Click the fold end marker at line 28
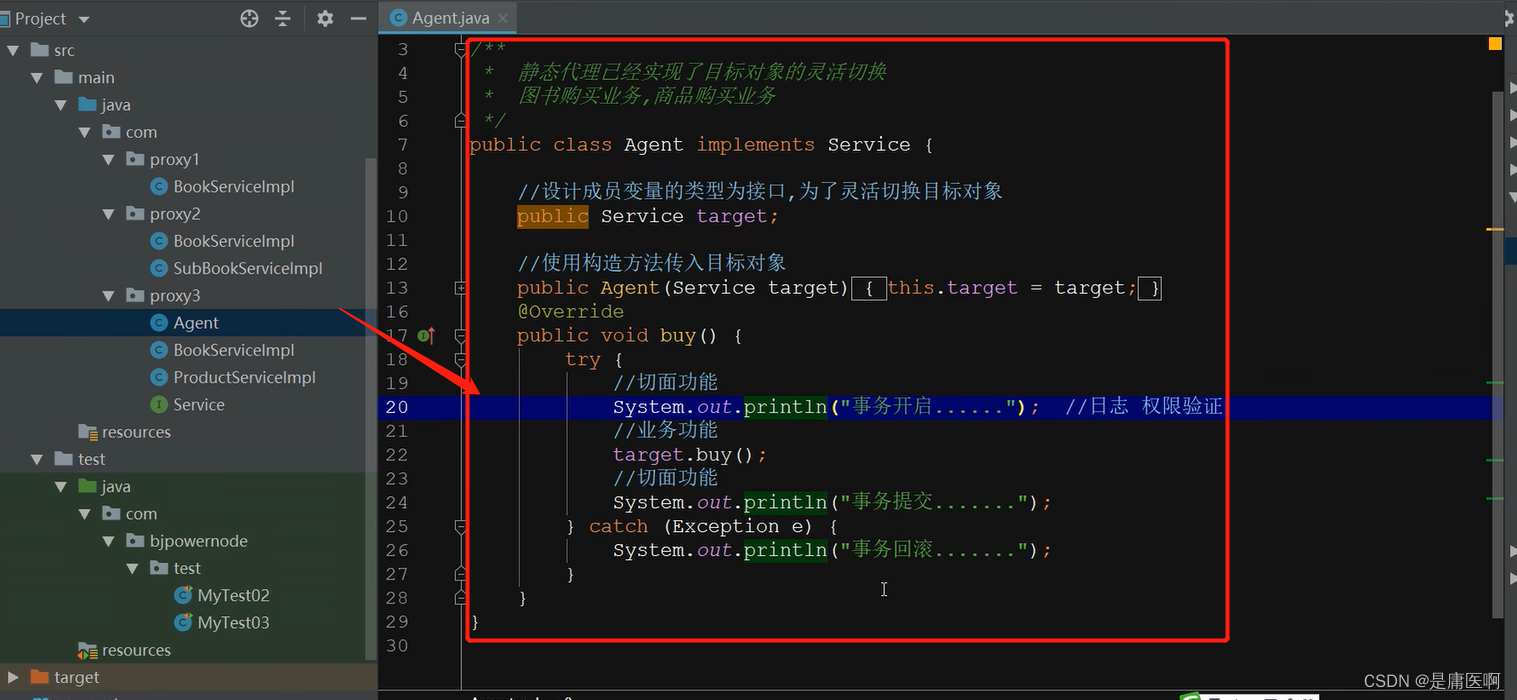Viewport: 1517px width, 700px height. point(461,598)
